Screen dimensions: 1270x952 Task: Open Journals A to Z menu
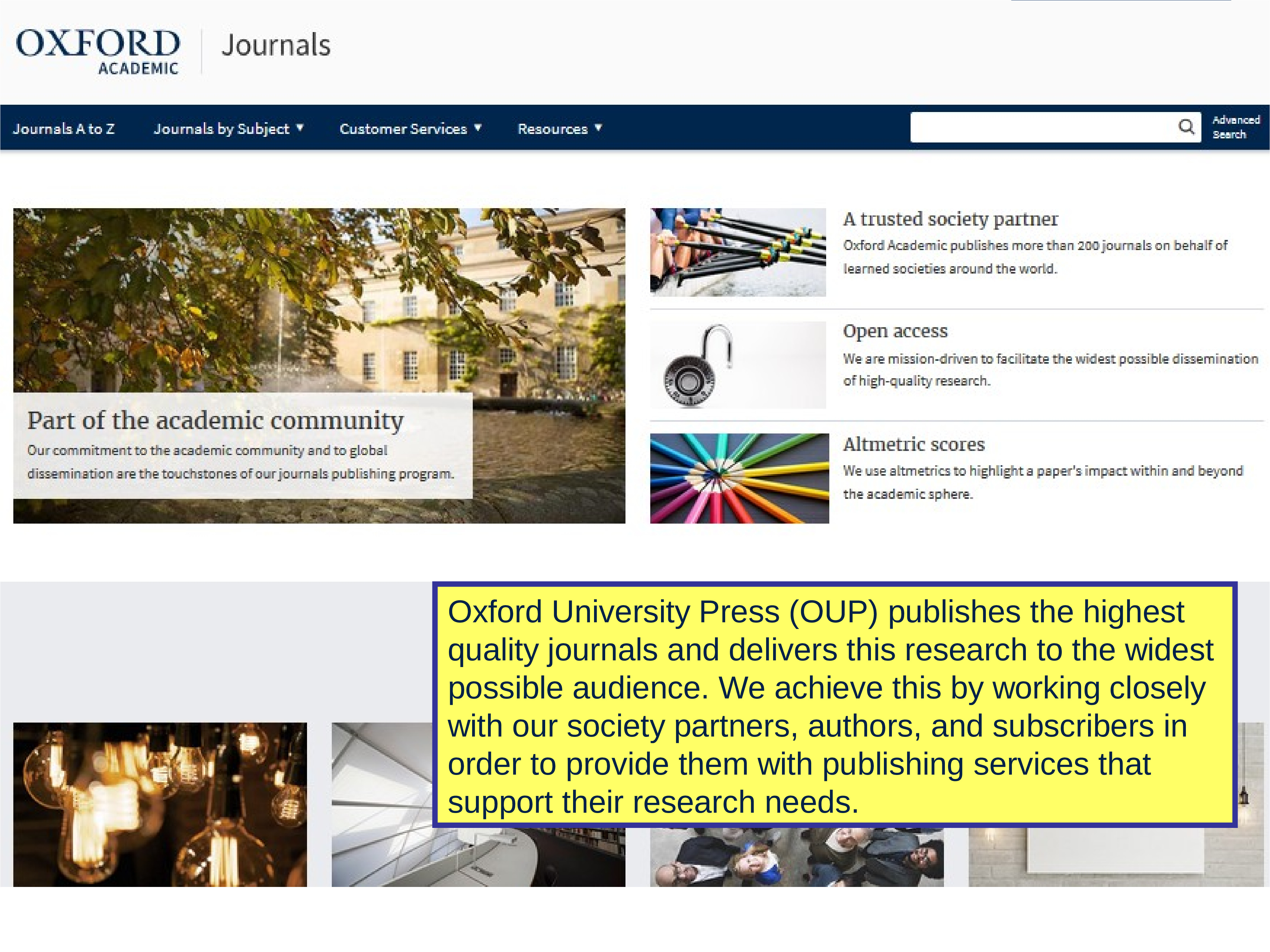click(x=64, y=129)
